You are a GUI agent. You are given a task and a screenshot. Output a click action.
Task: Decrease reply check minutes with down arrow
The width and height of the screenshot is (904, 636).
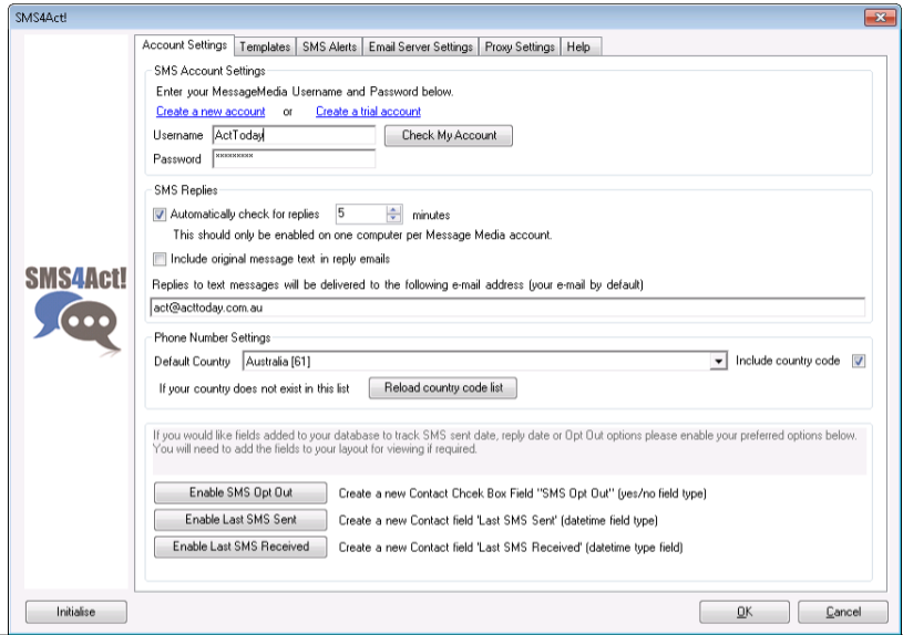tap(394, 219)
